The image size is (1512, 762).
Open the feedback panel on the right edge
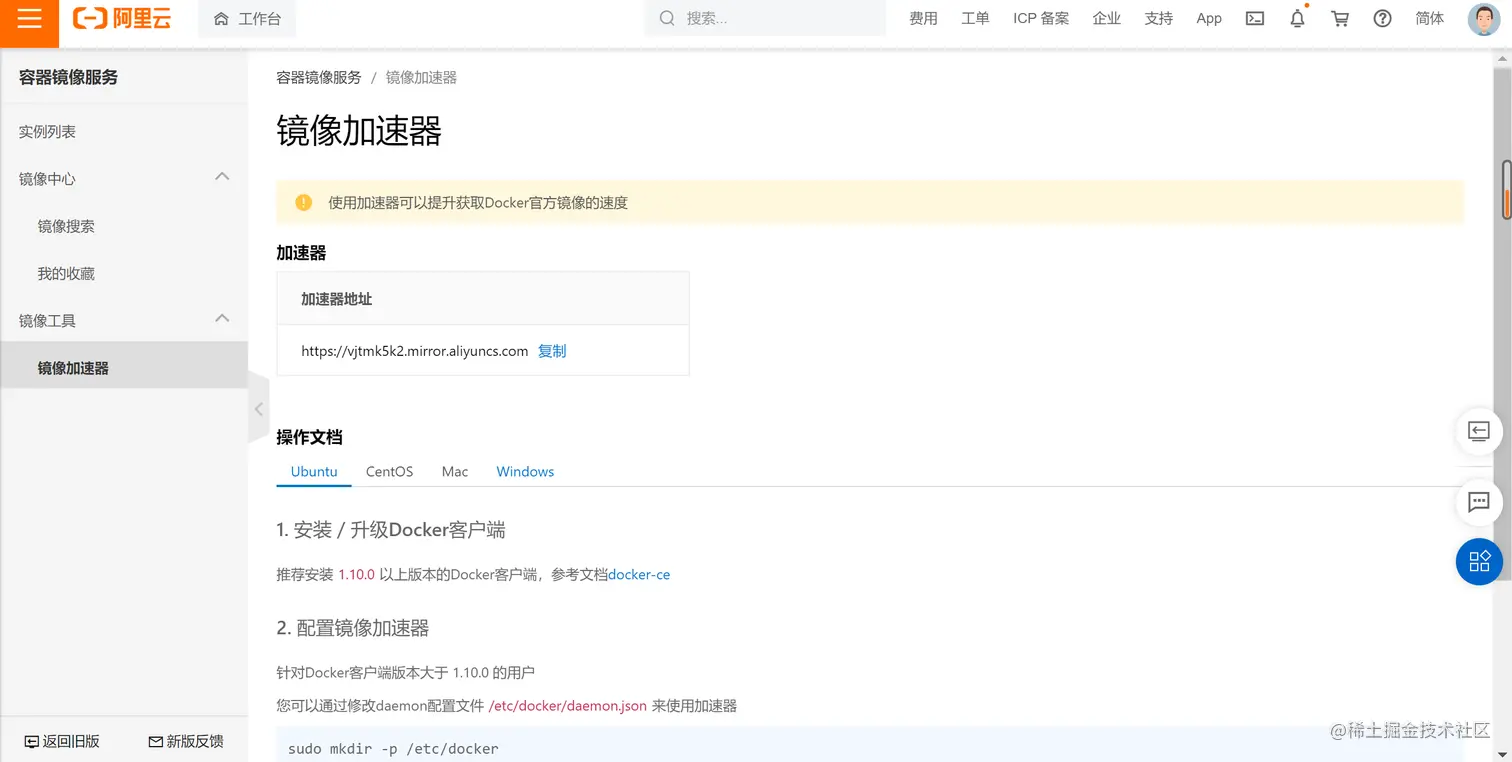coord(1479,503)
